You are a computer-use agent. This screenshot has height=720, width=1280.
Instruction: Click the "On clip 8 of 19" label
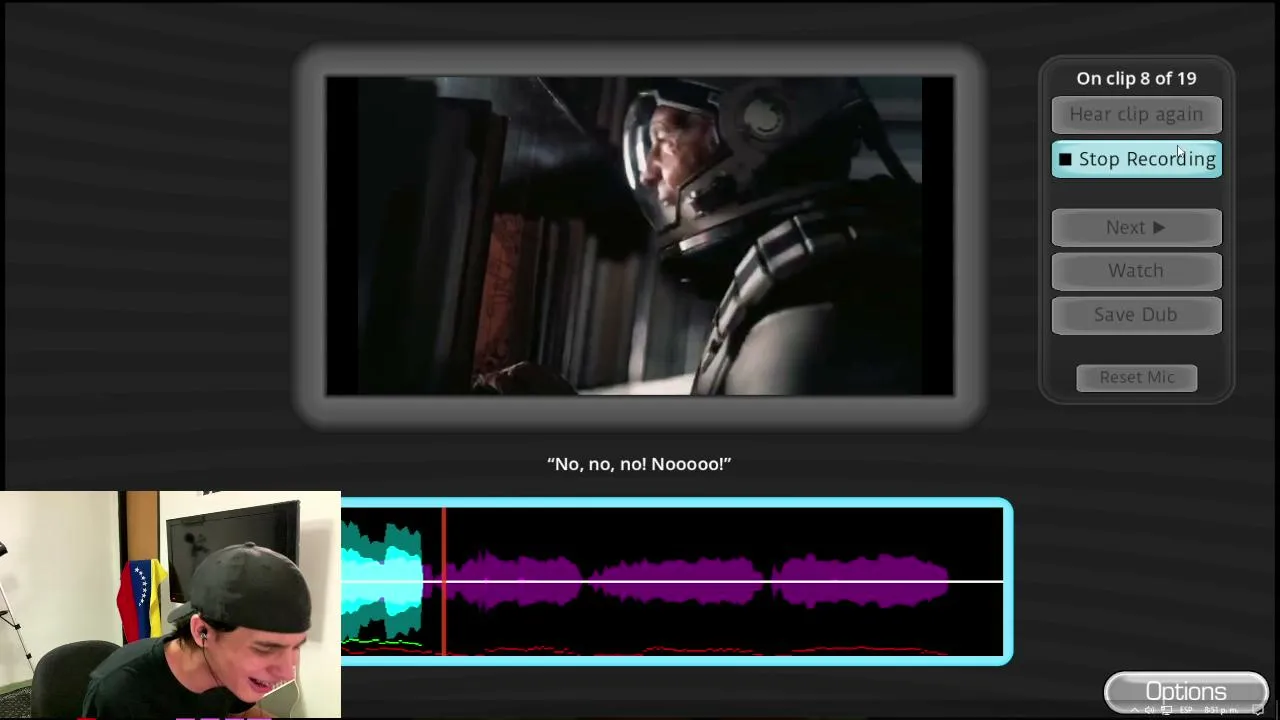pyautogui.click(x=1136, y=78)
